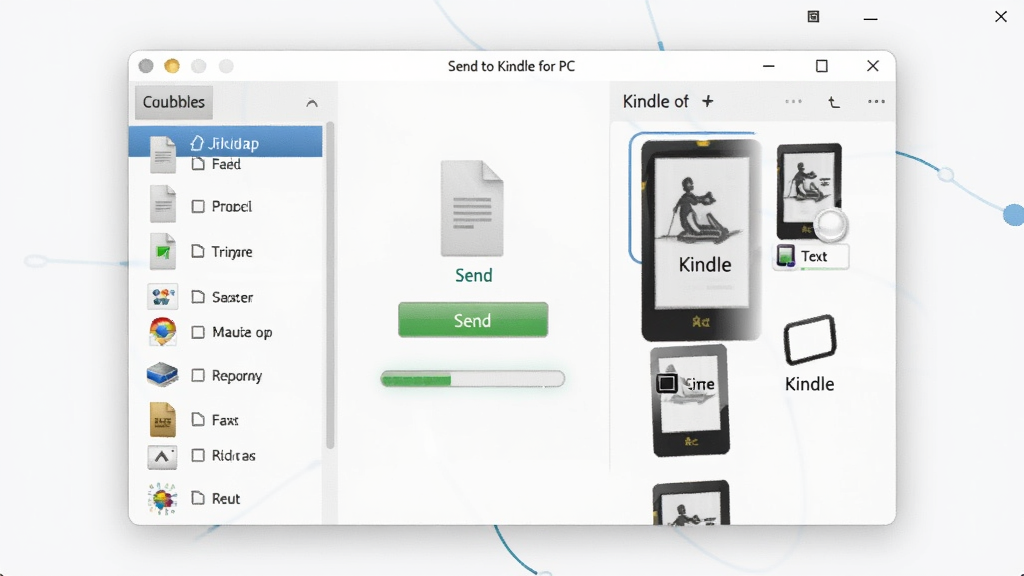Collapse the Coubbles panel with the chevron
Viewport: 1024px width, 576px height.
click(x=312, y=103)
